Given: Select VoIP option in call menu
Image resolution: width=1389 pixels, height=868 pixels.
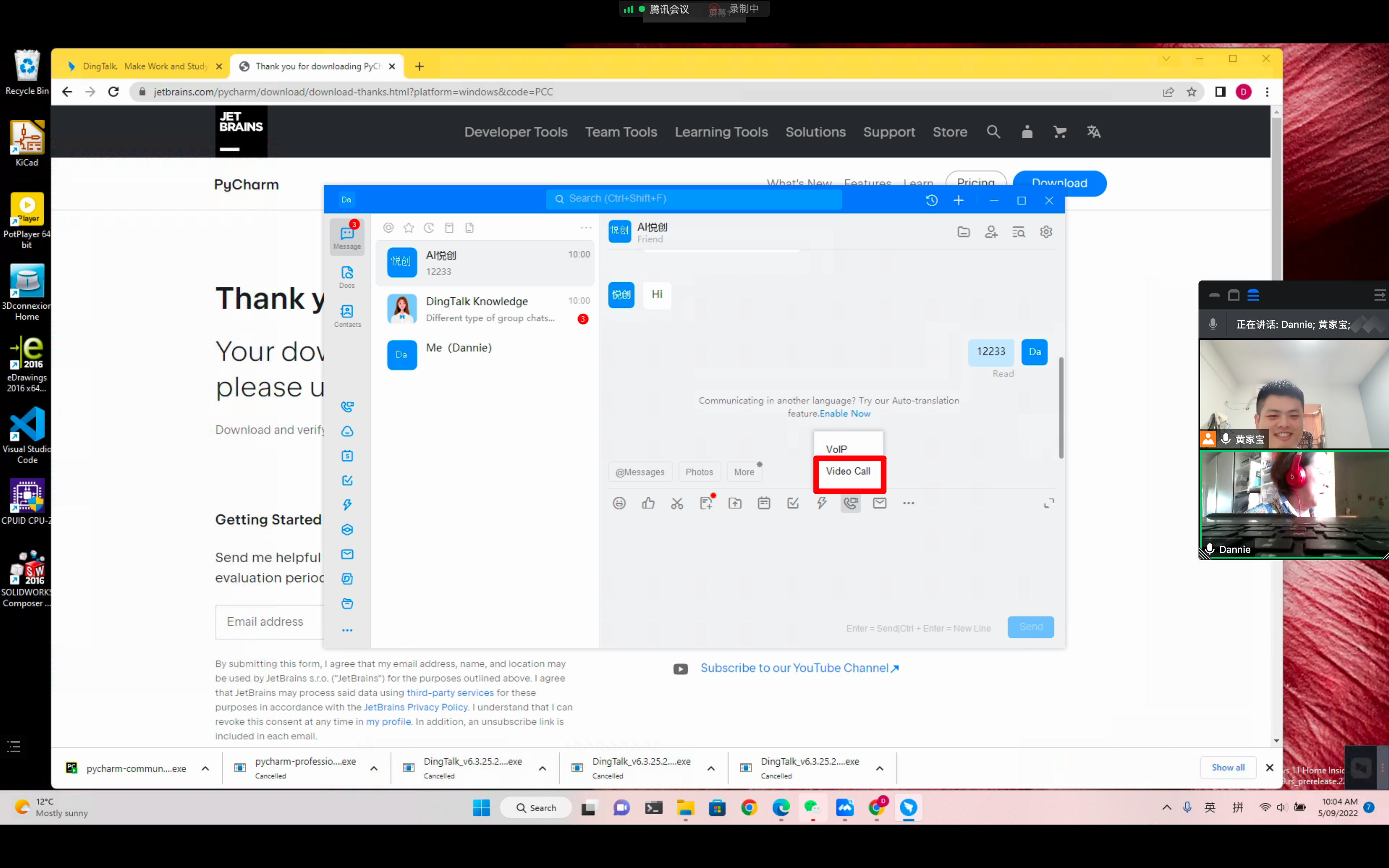Looking at the screenshot, I should click(x=836, y=449).
